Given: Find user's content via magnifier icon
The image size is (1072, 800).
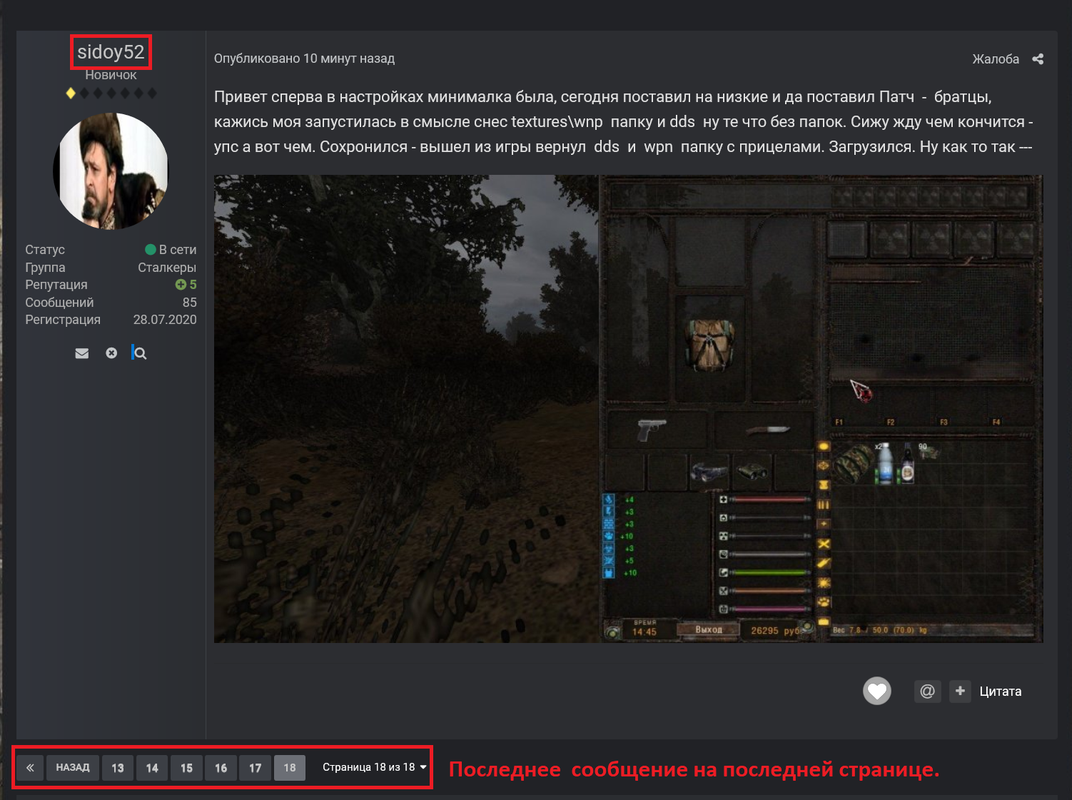Looking at the screenshot, I should [140, 354].
